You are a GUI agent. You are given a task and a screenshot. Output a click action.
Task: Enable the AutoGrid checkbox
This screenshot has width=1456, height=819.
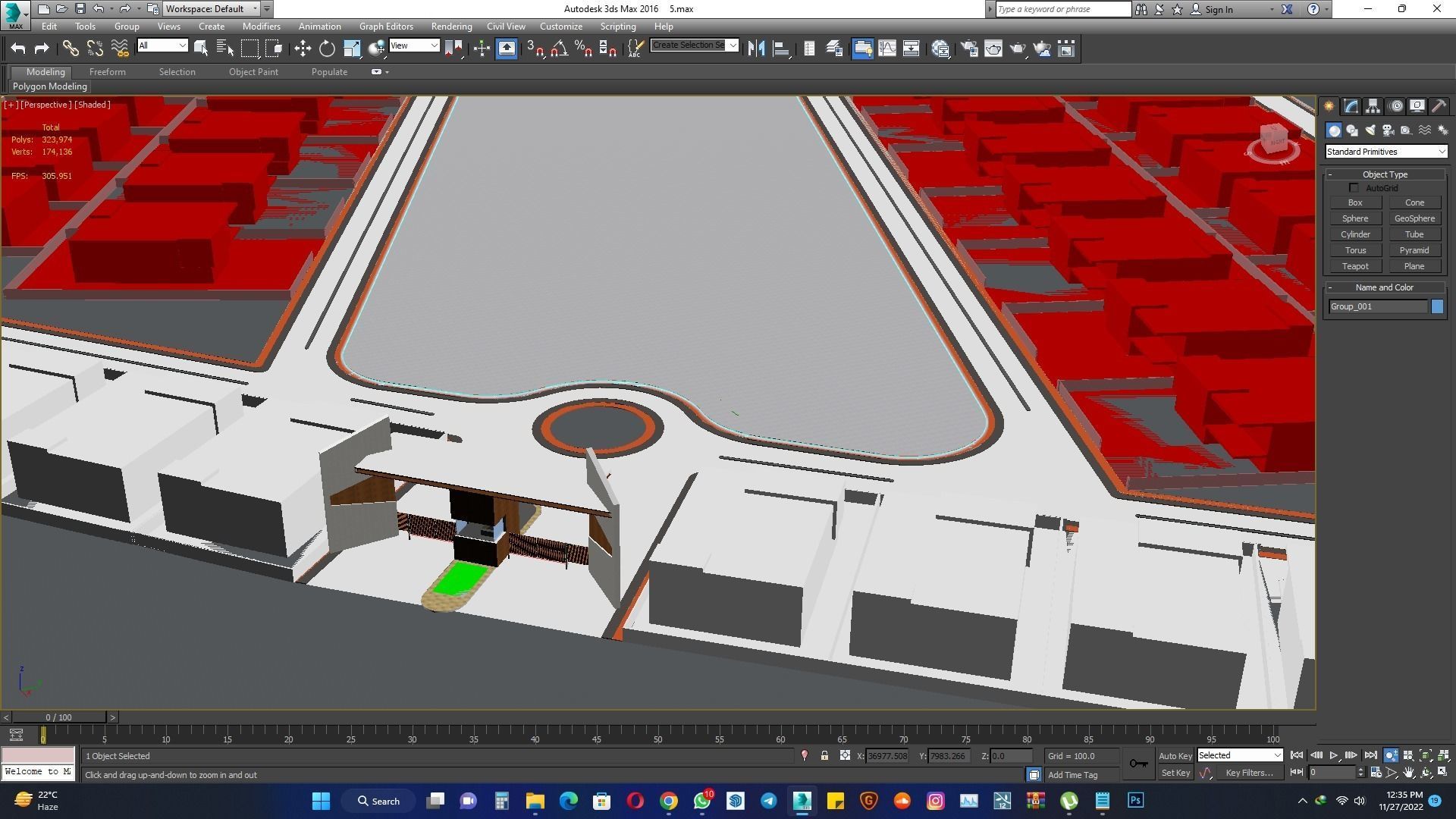tap(1354, 187)
